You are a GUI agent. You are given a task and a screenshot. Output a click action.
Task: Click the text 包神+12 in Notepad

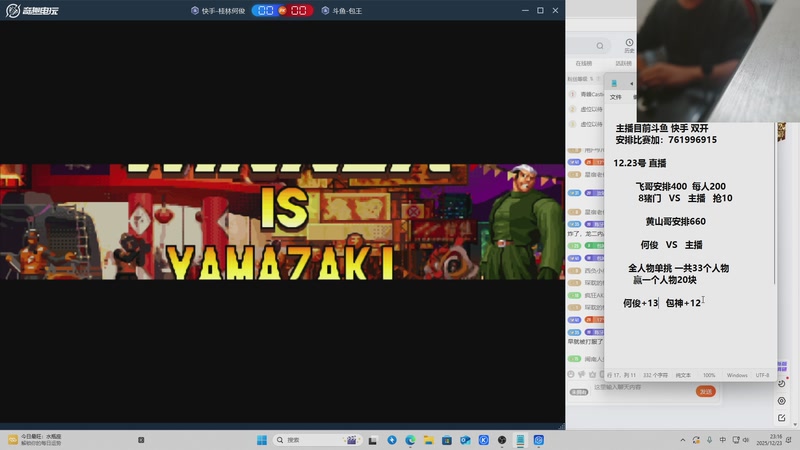pyautogui.click(x=683, y=303)
